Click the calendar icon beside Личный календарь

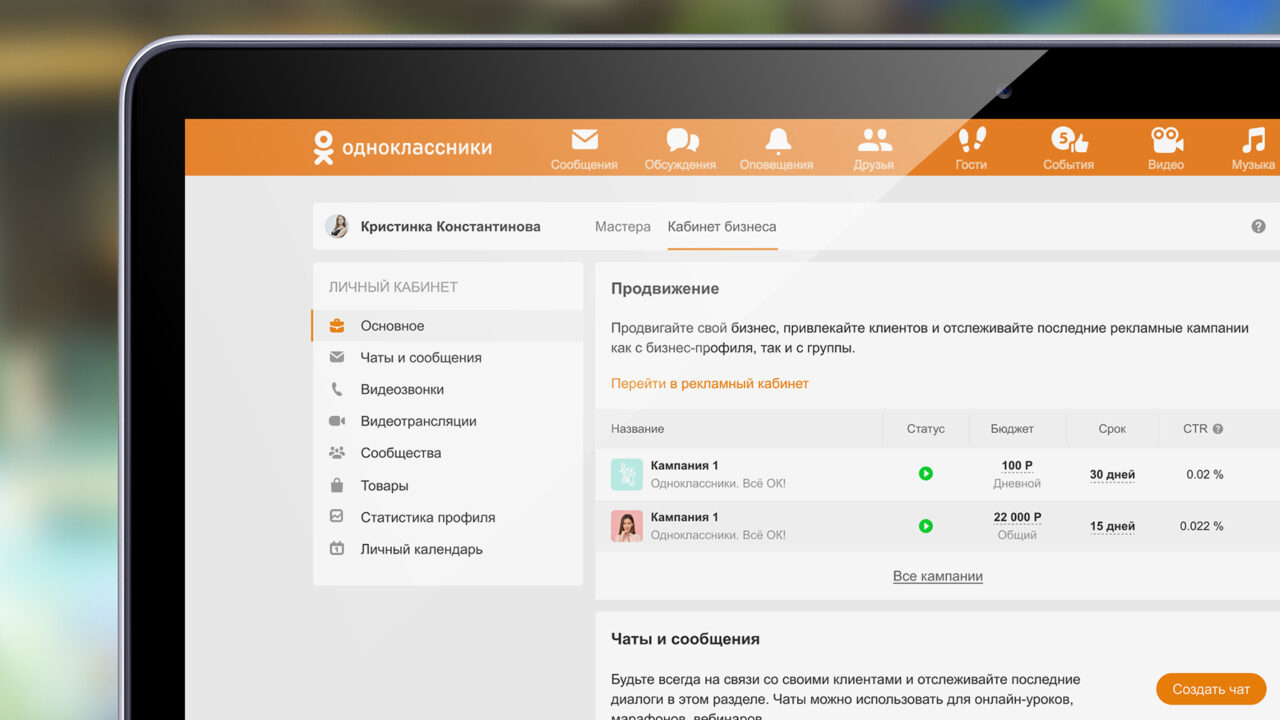coord(337,549)
